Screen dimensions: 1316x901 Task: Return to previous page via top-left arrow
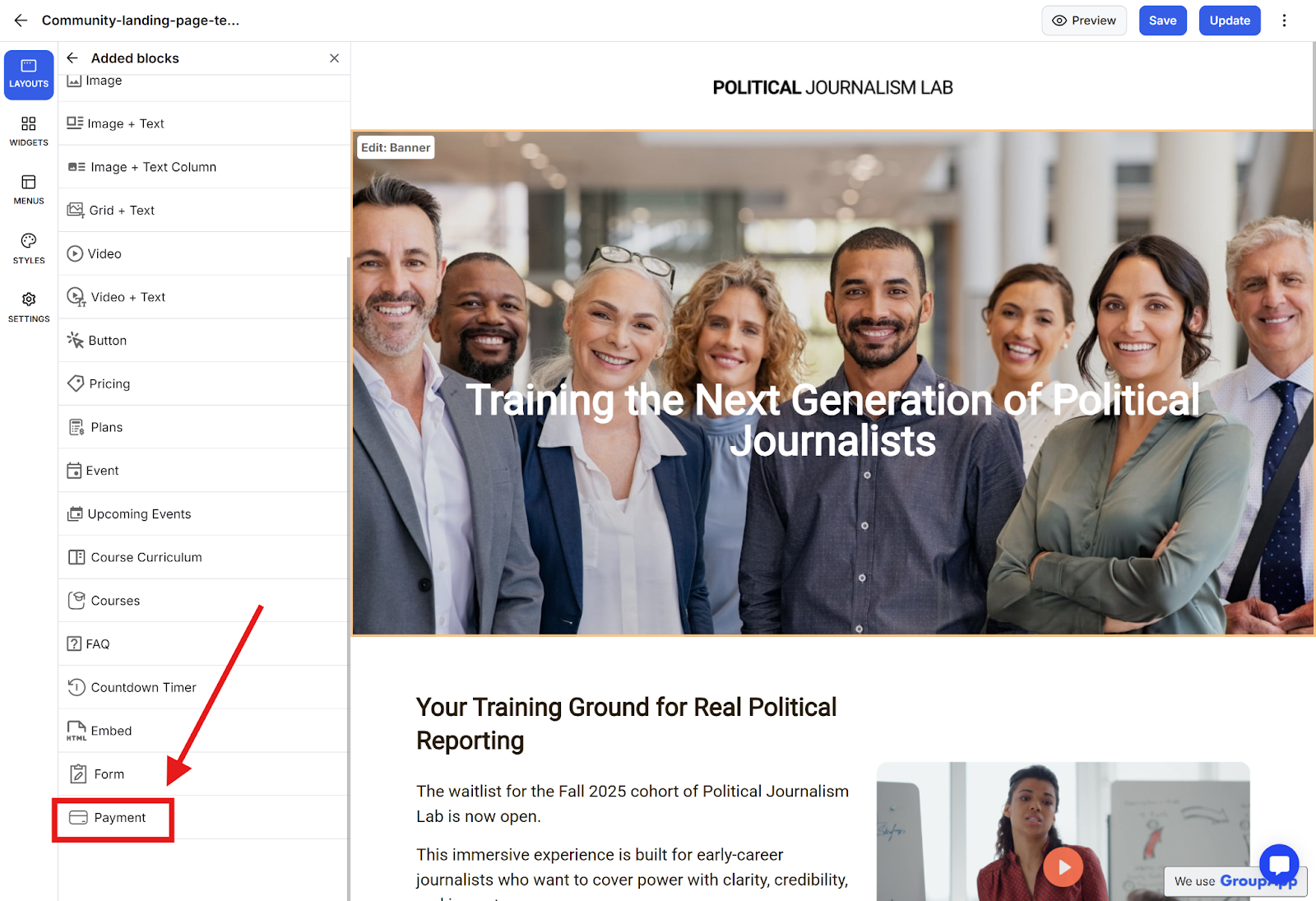[x=21, y=21]
